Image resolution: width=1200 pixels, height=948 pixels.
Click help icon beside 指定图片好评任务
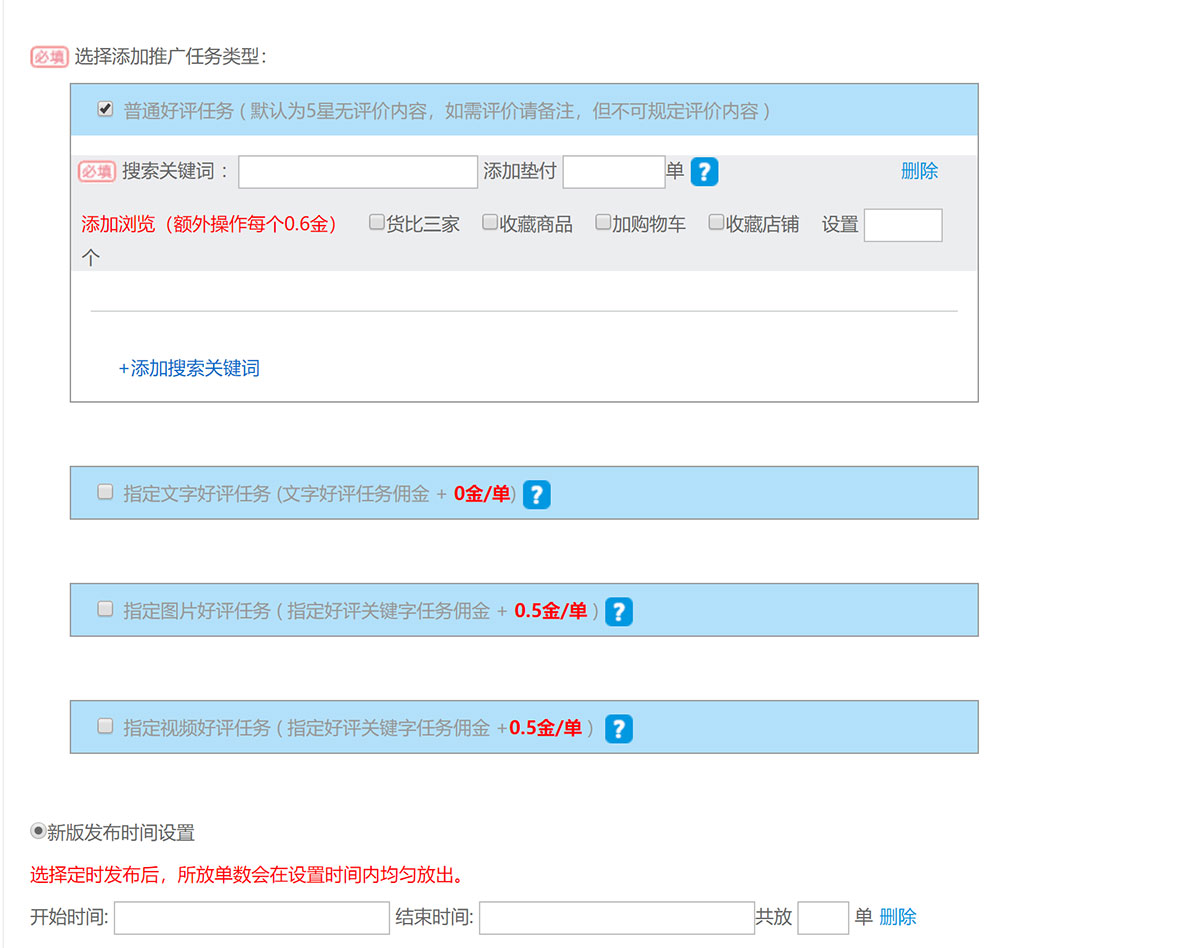[x=619, y=611]
